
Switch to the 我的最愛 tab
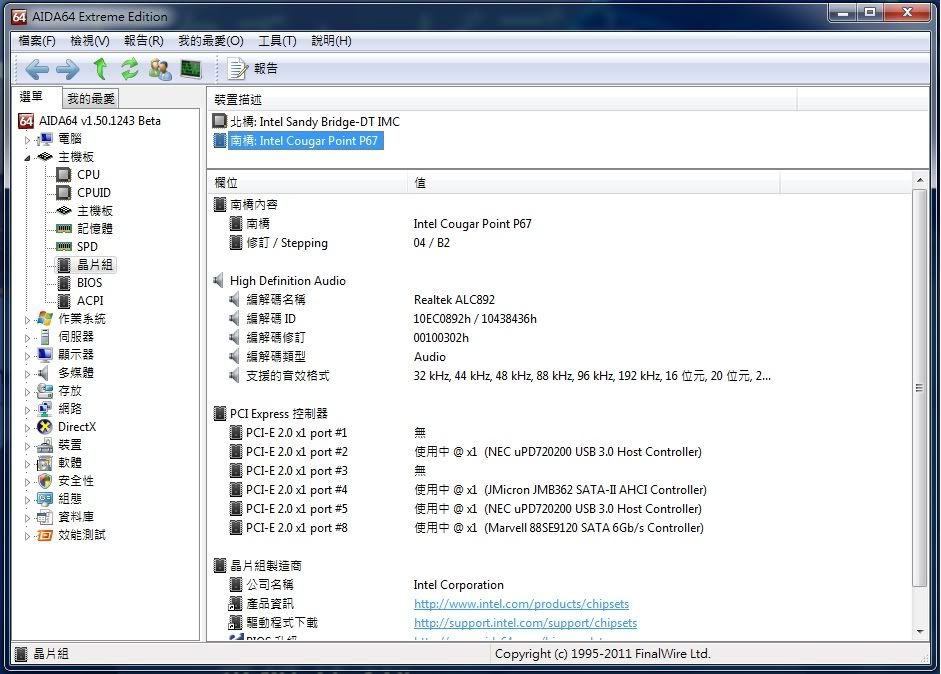point(91,98)
